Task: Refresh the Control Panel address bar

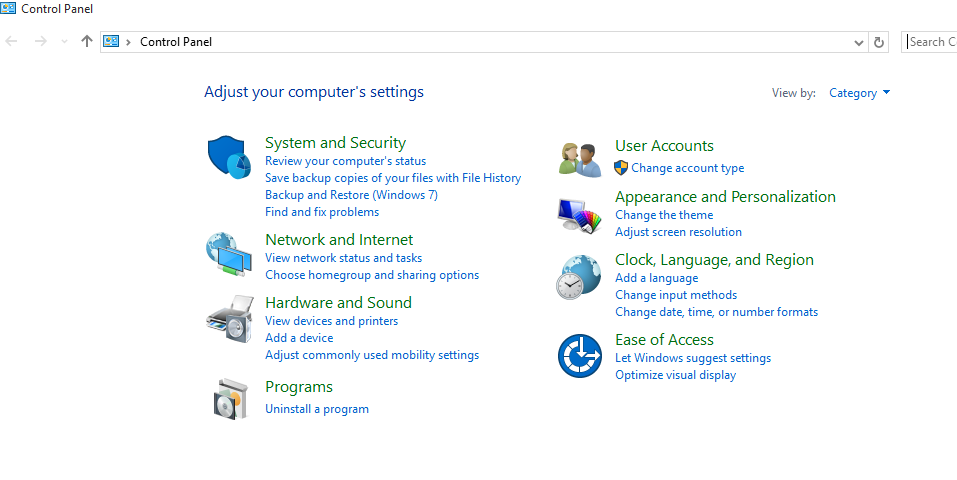Action: pyautogui.click(x=879, y=42)
